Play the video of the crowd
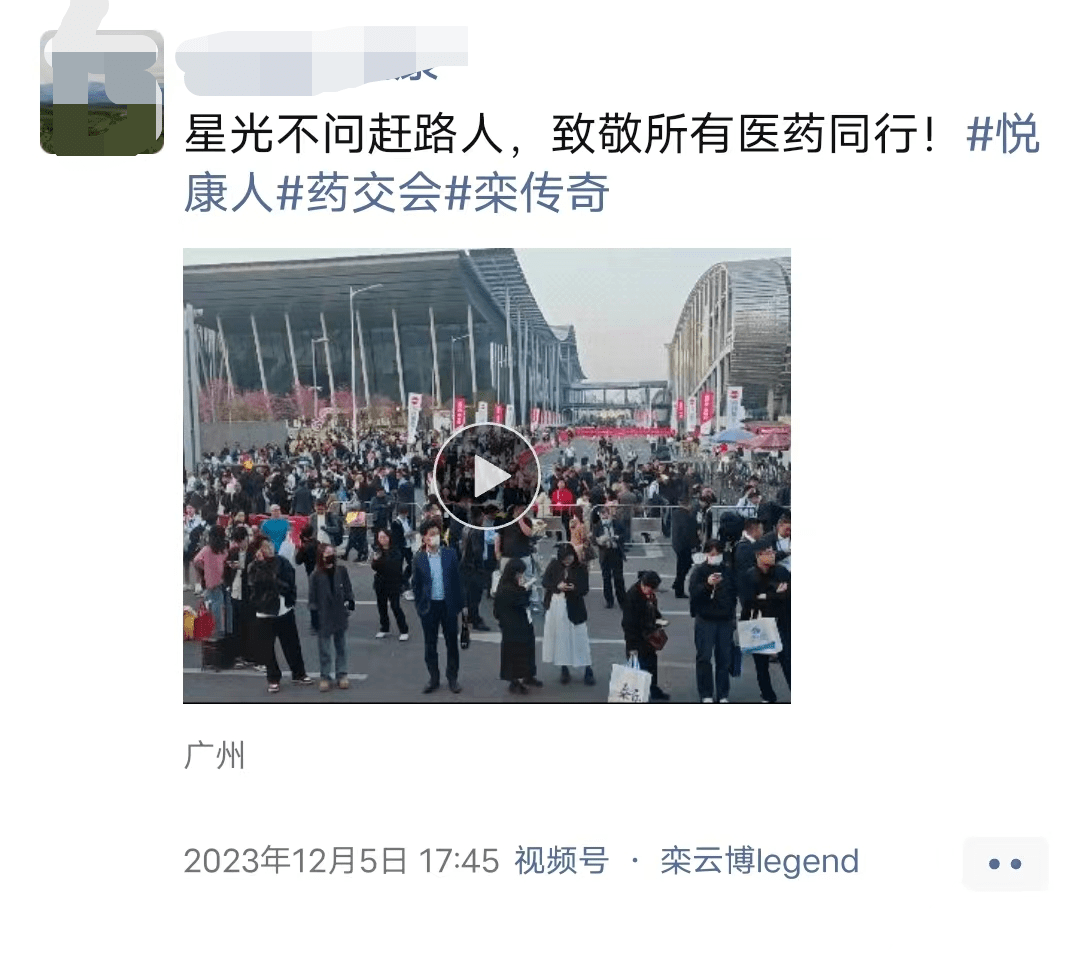 click(x=486, y=476)
